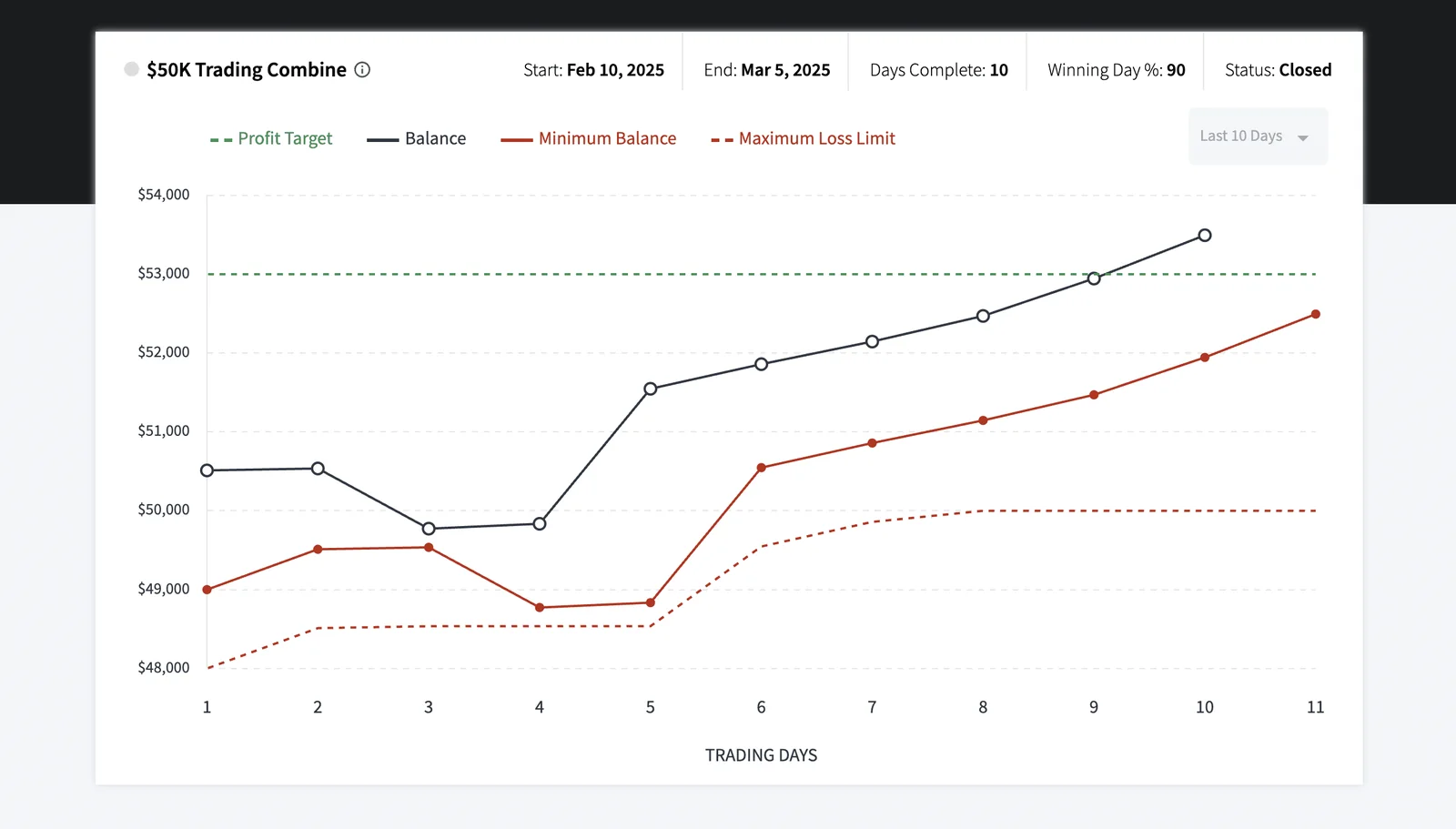This screenshot has height=829, width=1456.
Task: Click the End: Mar 5, 2025 text
Action: point(767,70)
